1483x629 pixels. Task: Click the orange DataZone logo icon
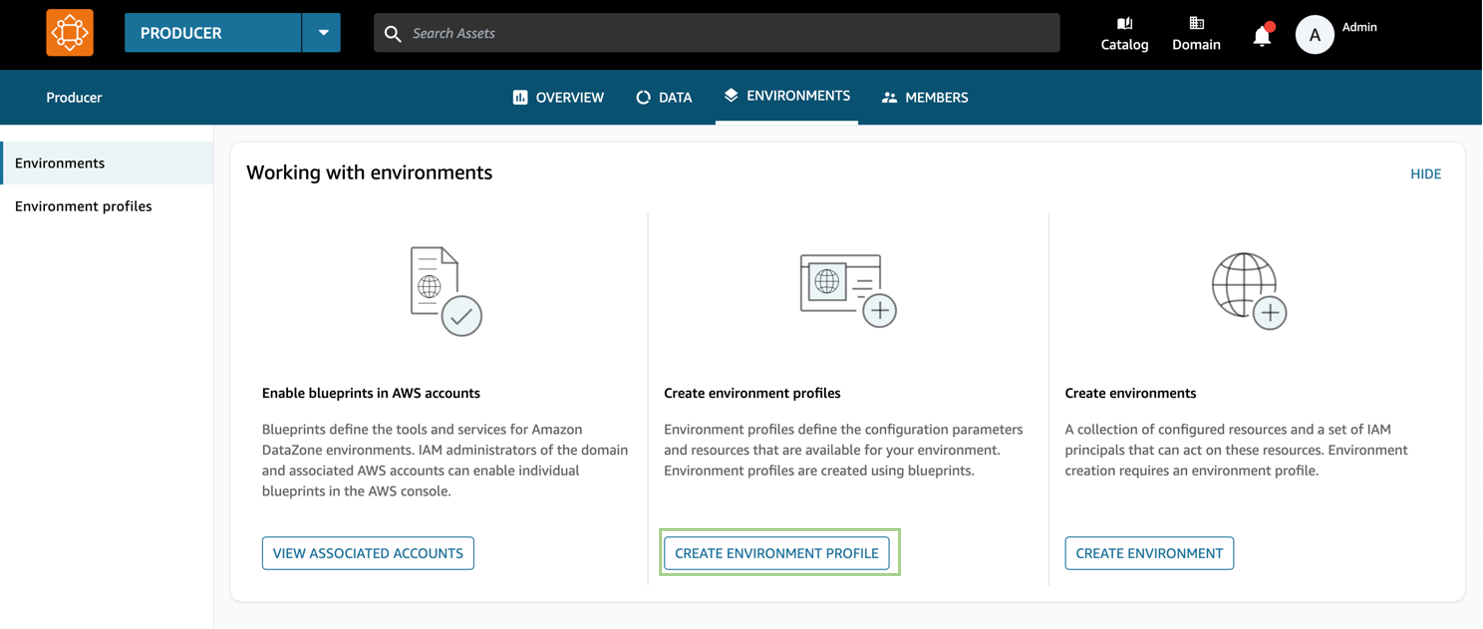point(70,33)
